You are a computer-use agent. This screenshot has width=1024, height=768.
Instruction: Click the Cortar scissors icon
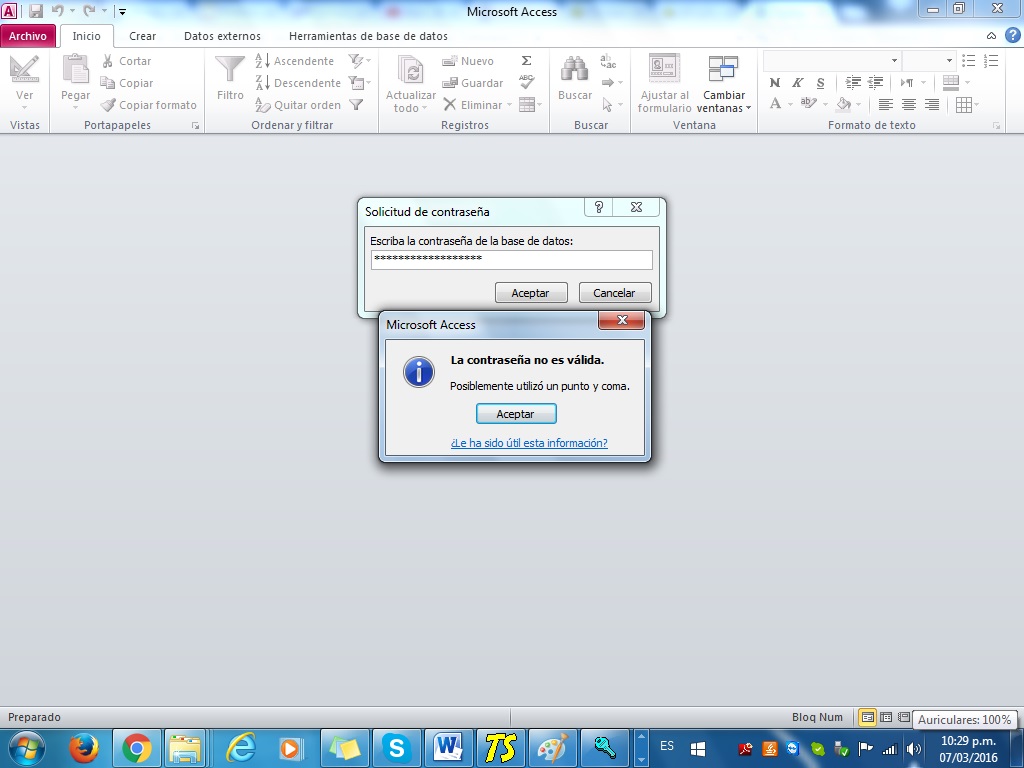(108, 61)
